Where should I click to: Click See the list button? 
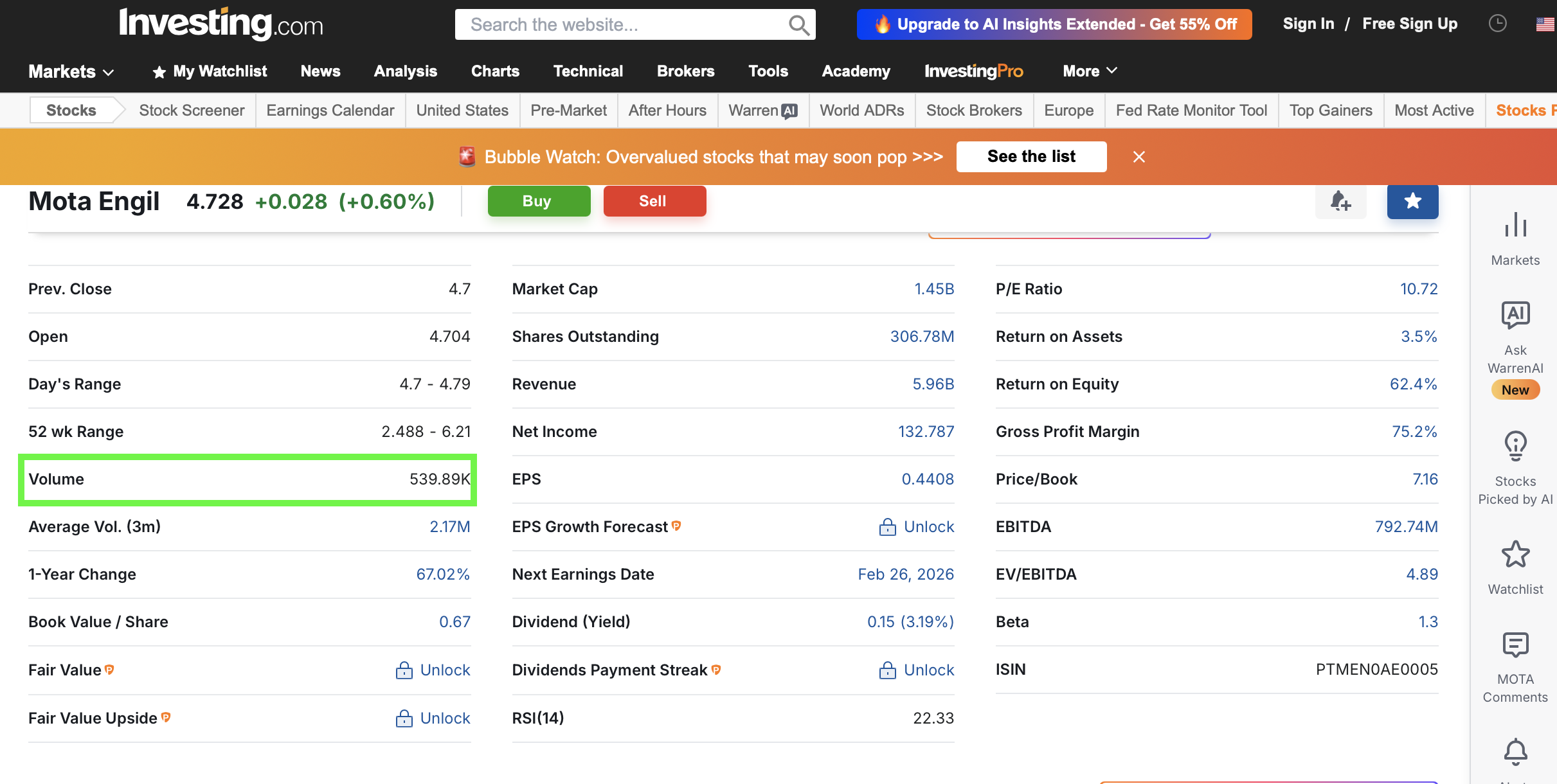[1031, 157]
